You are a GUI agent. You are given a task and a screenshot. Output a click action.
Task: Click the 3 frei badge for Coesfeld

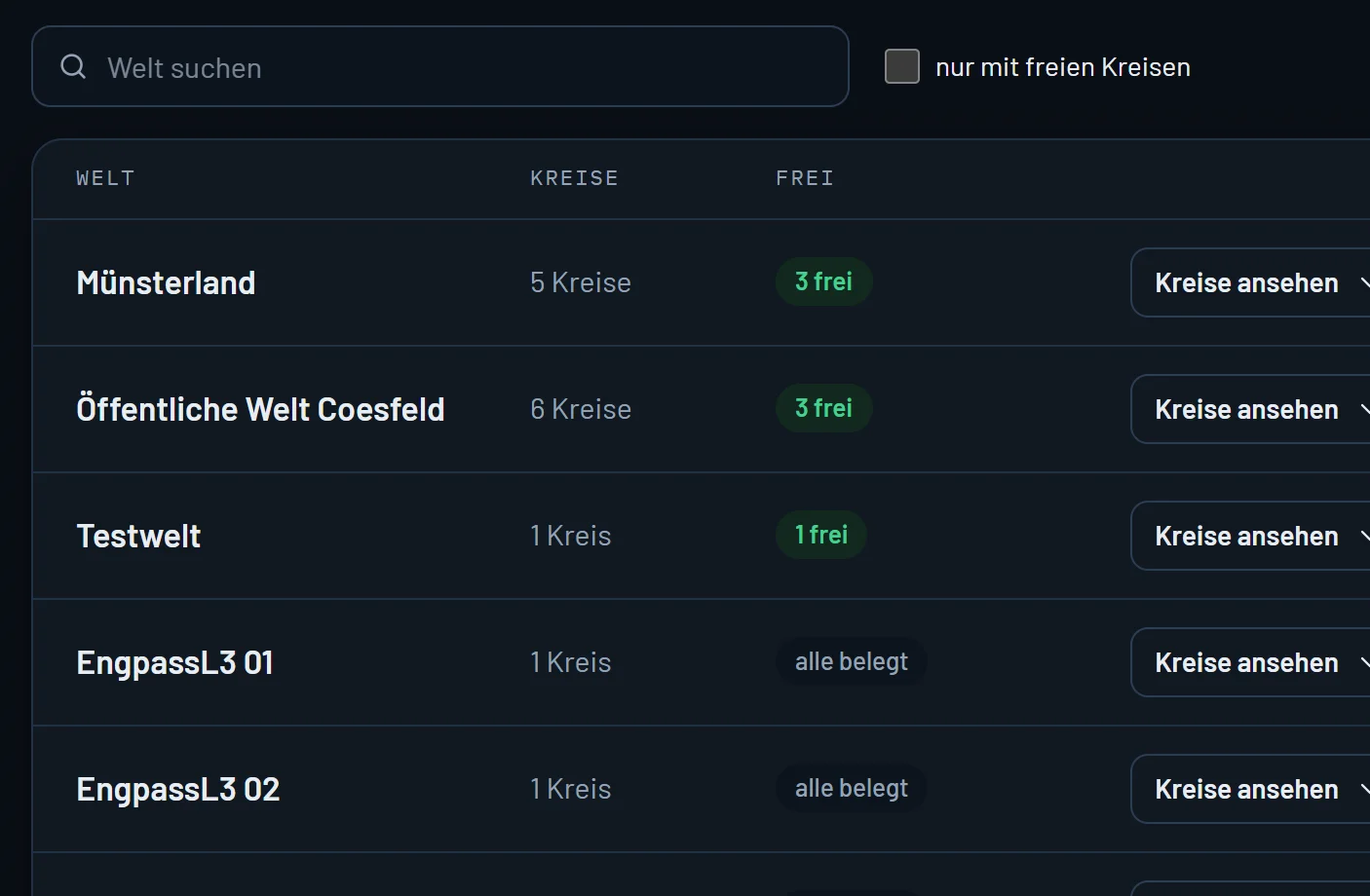(x=824, y=408)
